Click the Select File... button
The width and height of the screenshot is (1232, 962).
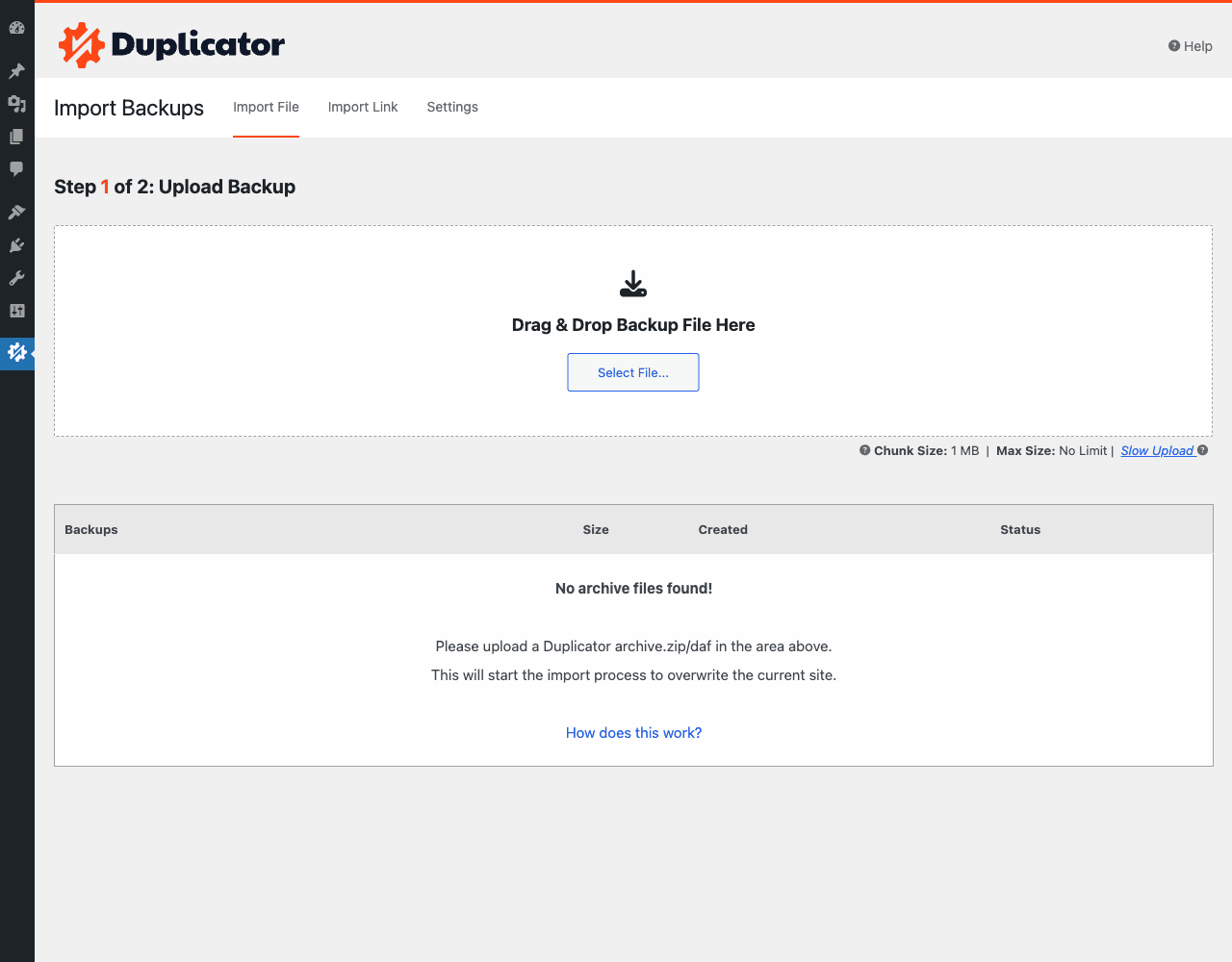click(633, 372)
